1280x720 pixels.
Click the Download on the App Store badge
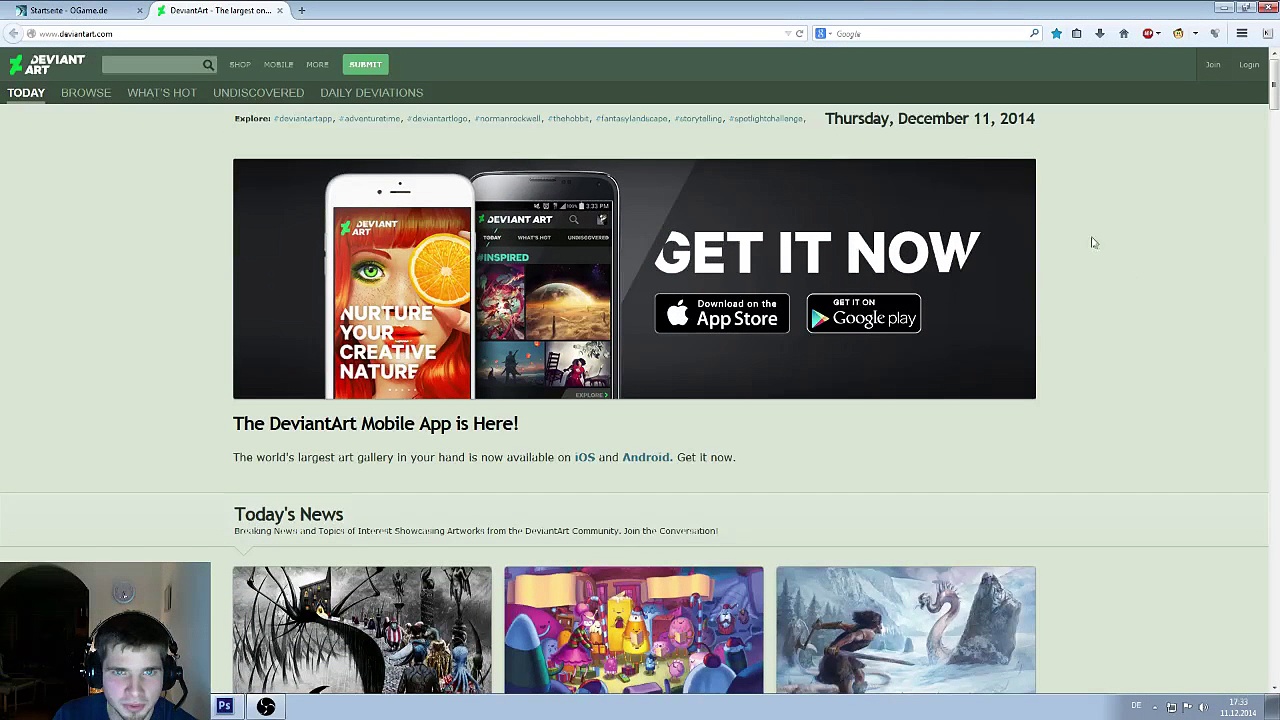[721, 313]
